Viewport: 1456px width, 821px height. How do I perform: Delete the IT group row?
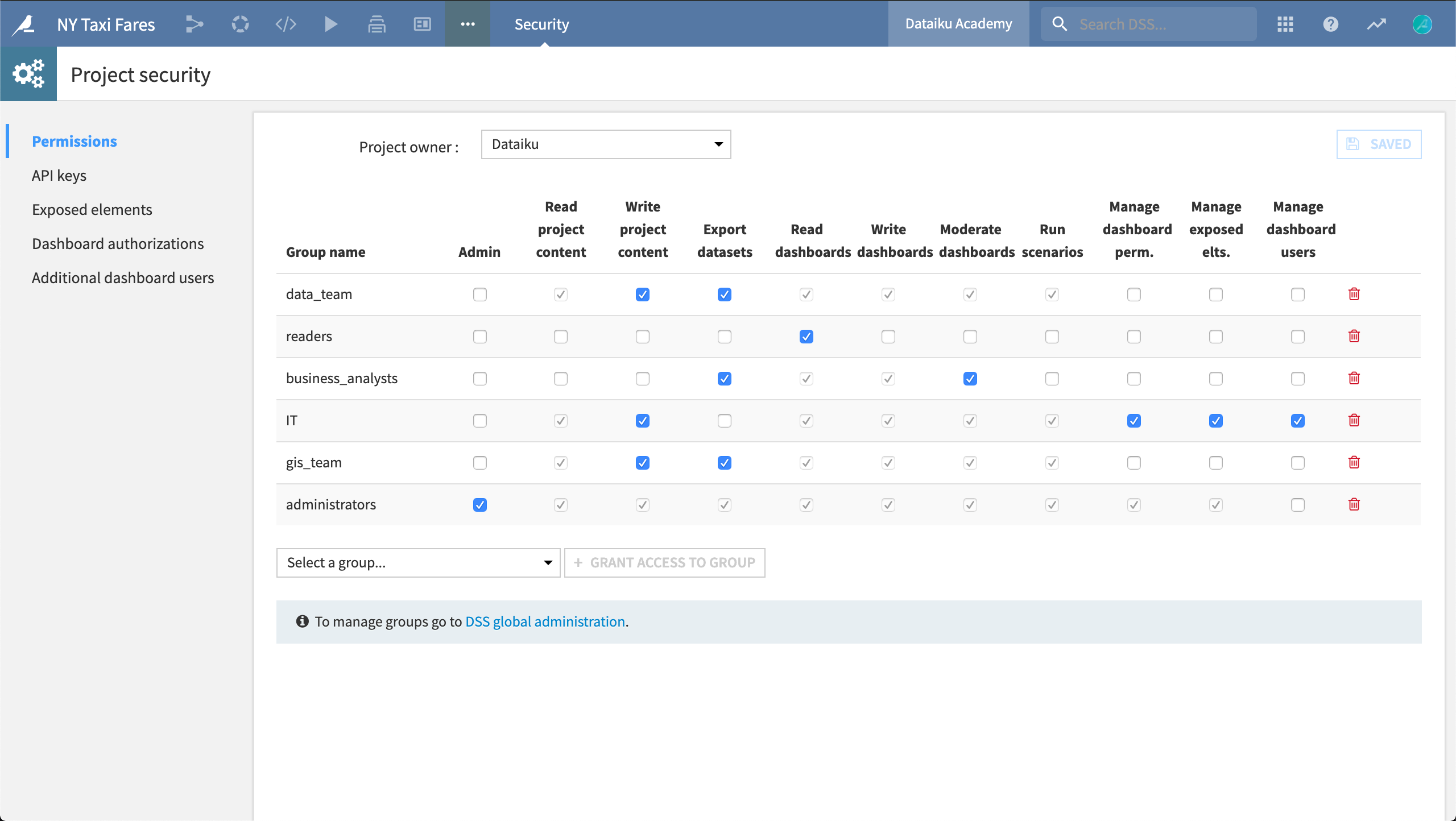1354,420
